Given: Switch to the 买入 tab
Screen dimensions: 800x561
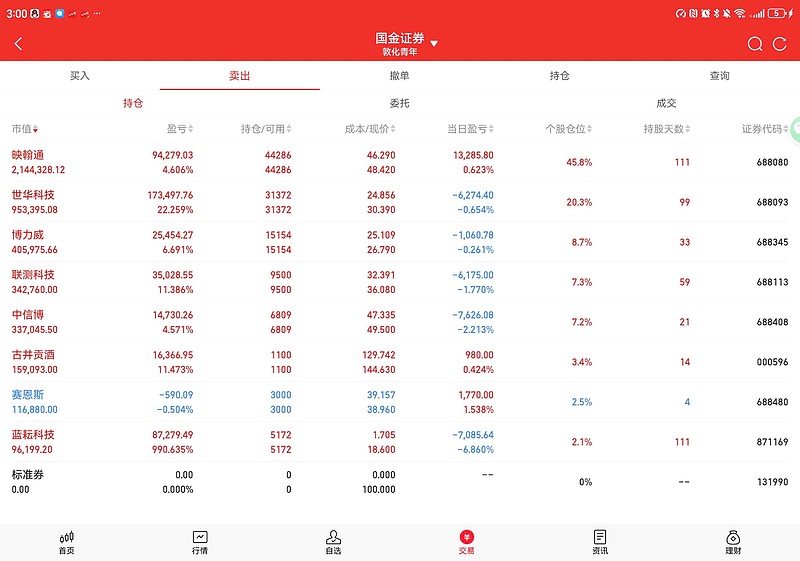Looking at the screenshot, I should (80, 76).
